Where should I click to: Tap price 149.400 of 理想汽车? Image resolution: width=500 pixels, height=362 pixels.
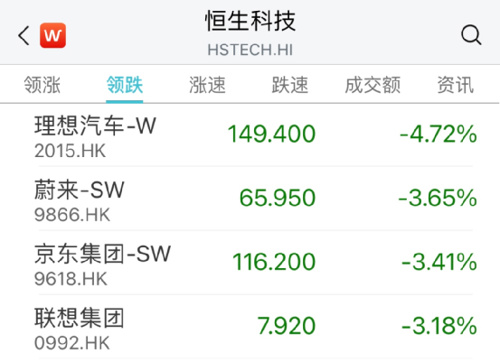coord(271,134)
